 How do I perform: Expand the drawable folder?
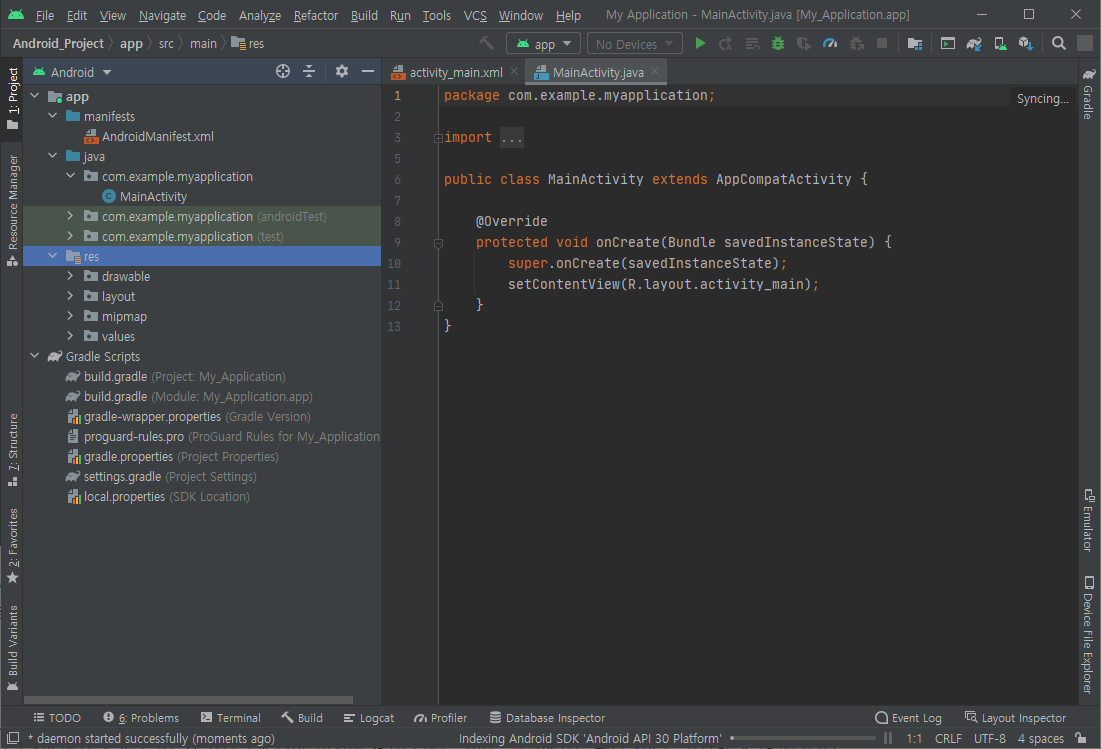70,276
